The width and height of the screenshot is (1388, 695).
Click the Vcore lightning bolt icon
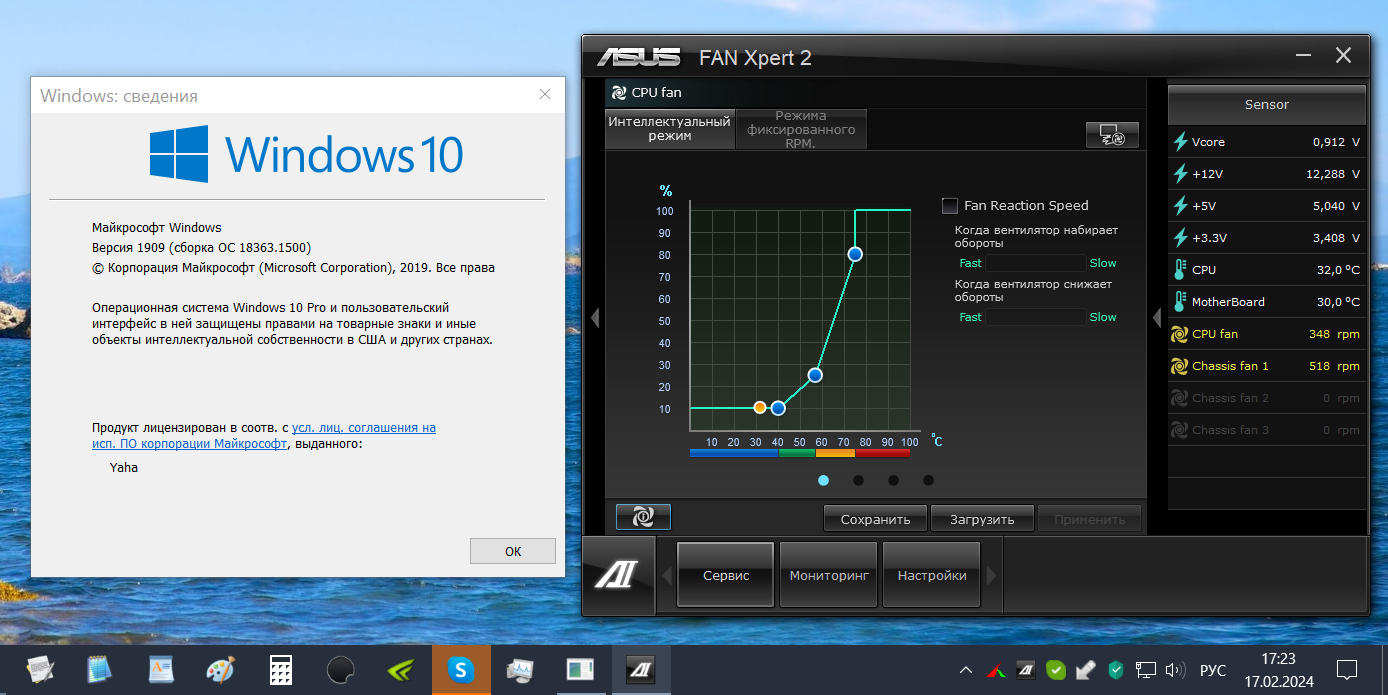pos(1180,142)
